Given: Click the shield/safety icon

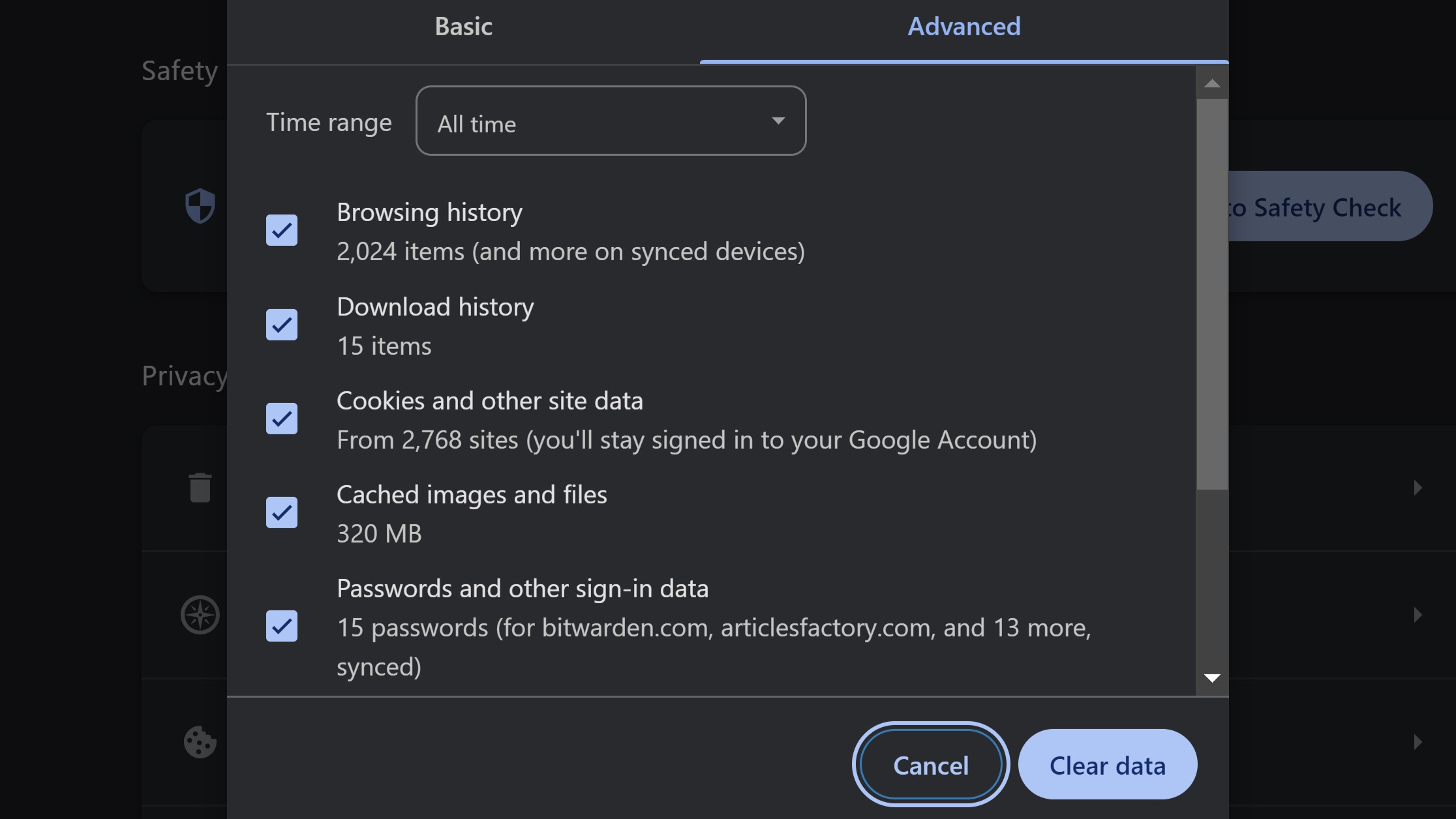Looking at the screenshot, I should [199, 206].
